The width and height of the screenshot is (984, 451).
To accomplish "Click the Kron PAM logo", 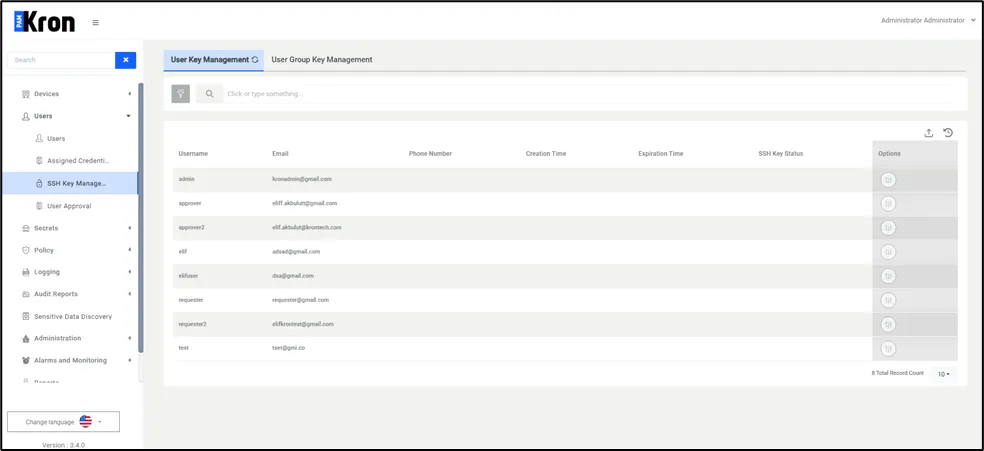I will click(x=45, y=22).
